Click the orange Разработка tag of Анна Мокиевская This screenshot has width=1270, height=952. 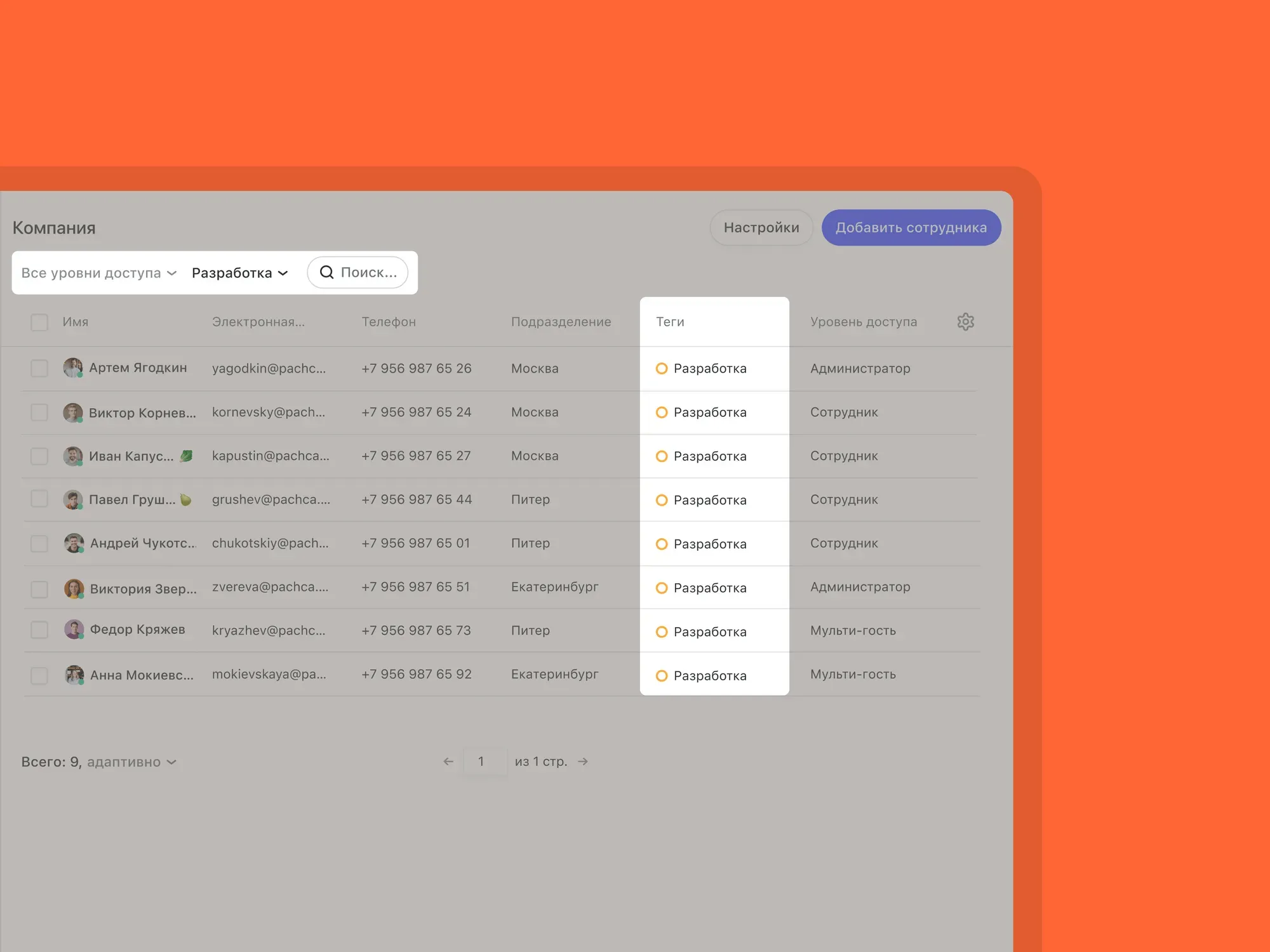[x=702, y=675]
